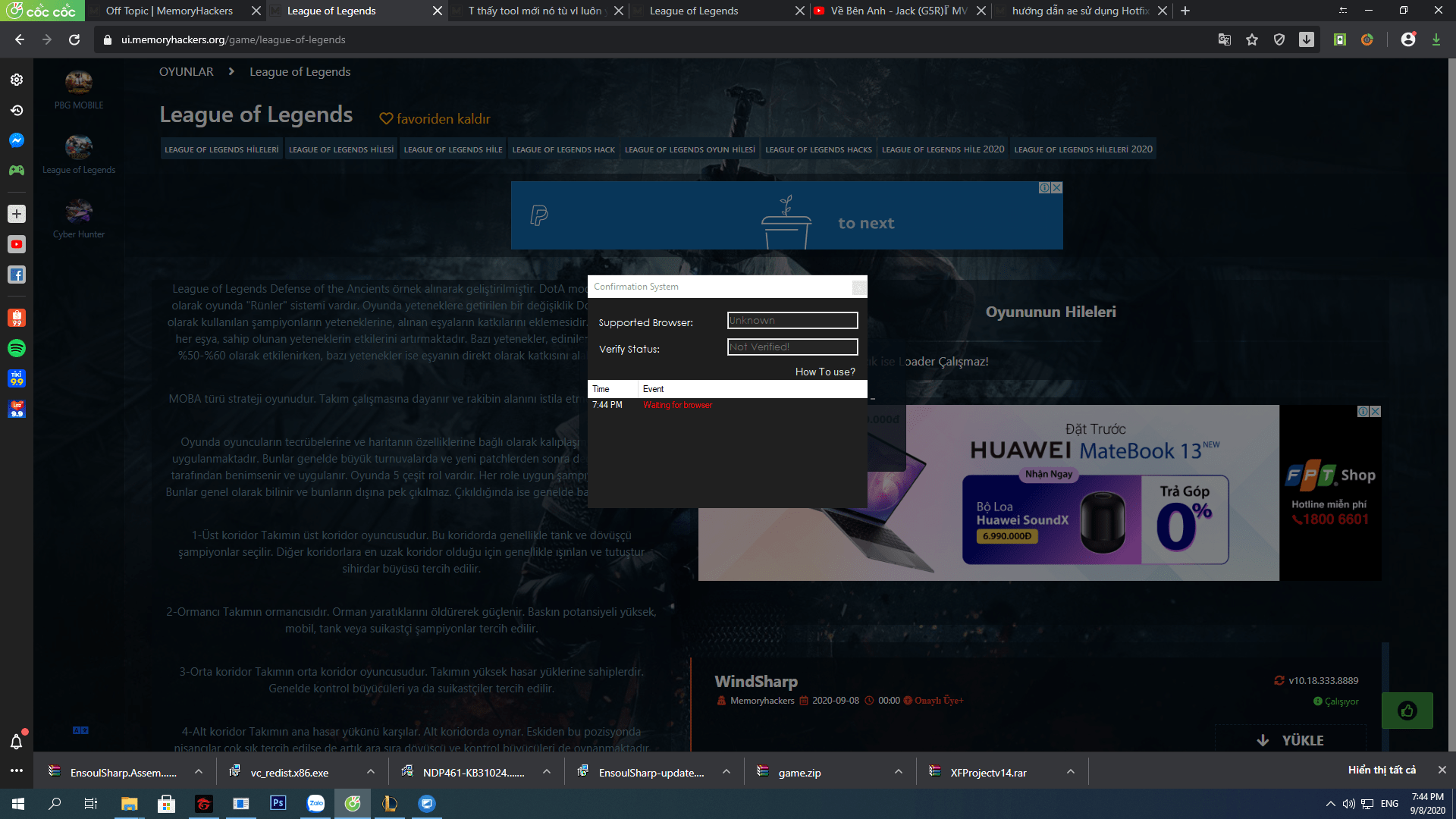The image size is (1456, 819).
Task: Open LEAGUE OF LEGENDS OYUN HİLESİ tag
Action: coord(690,149)
